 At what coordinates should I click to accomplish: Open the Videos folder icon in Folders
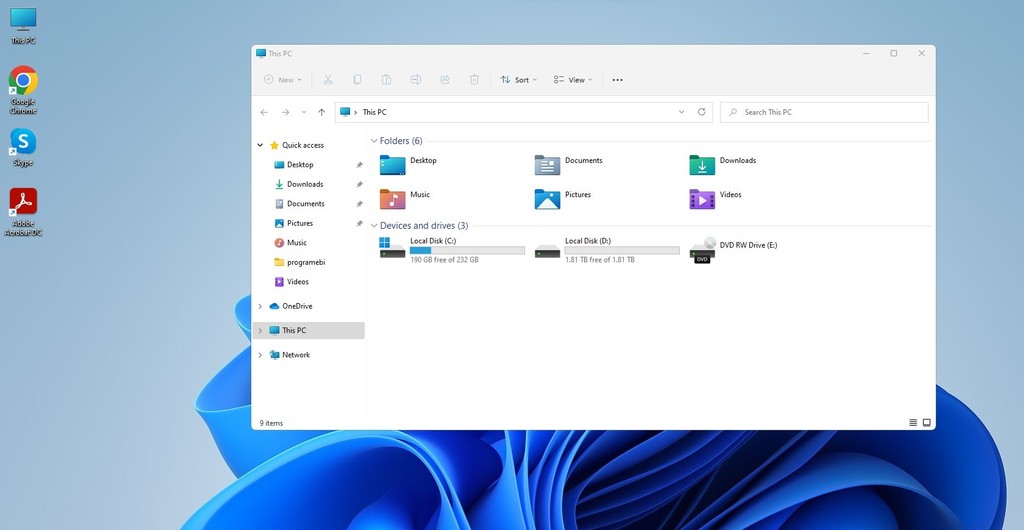pos(702,199)
